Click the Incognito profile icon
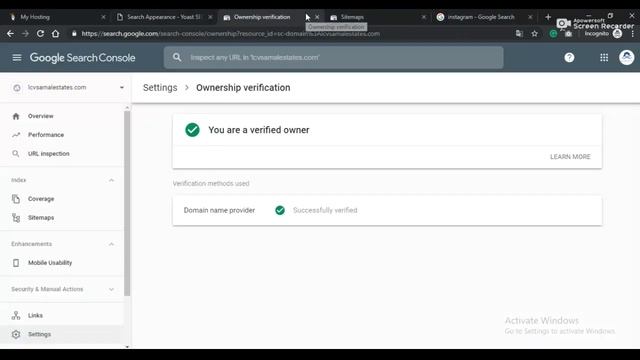Screen dimensions: 640x360 (617, 33)
